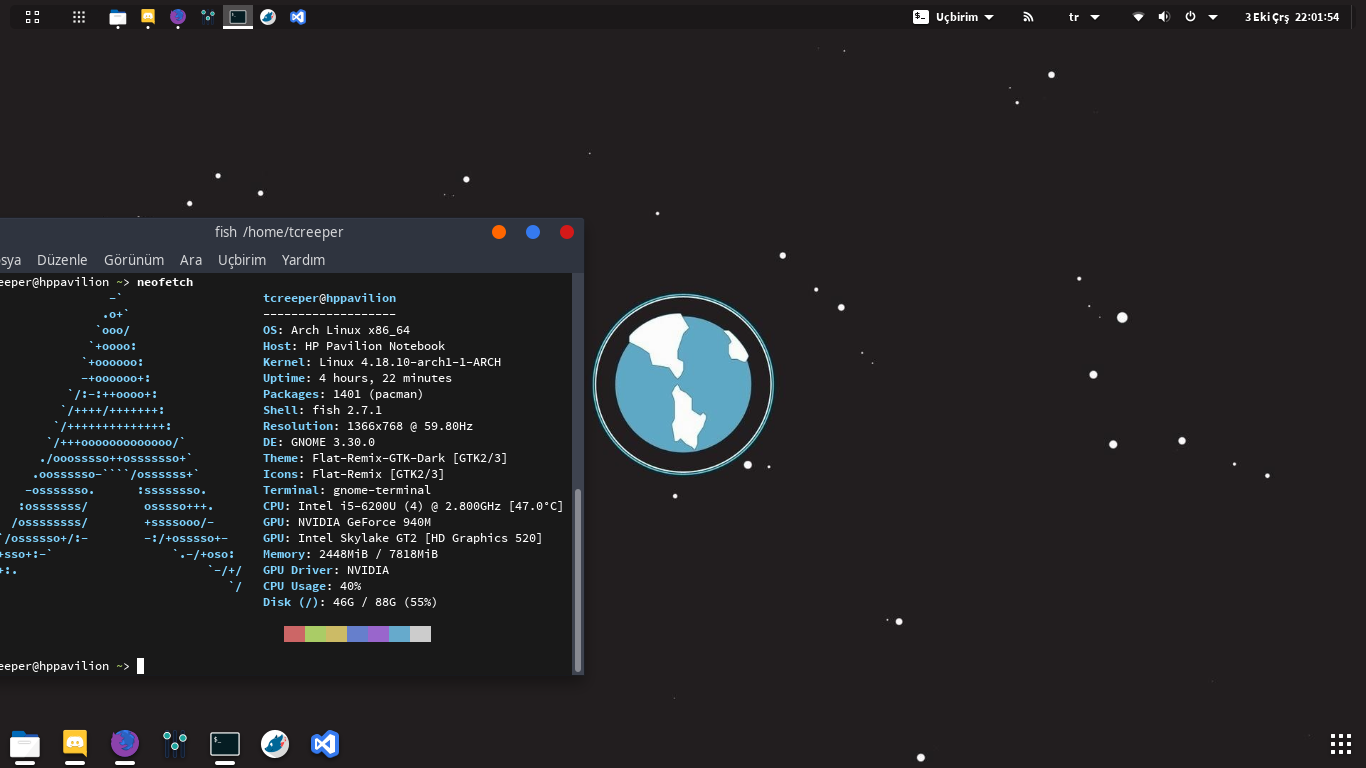Screen dimensions: 1366x768
Task: Open the Ara menu in the terminal
Action: click(191, 260)
